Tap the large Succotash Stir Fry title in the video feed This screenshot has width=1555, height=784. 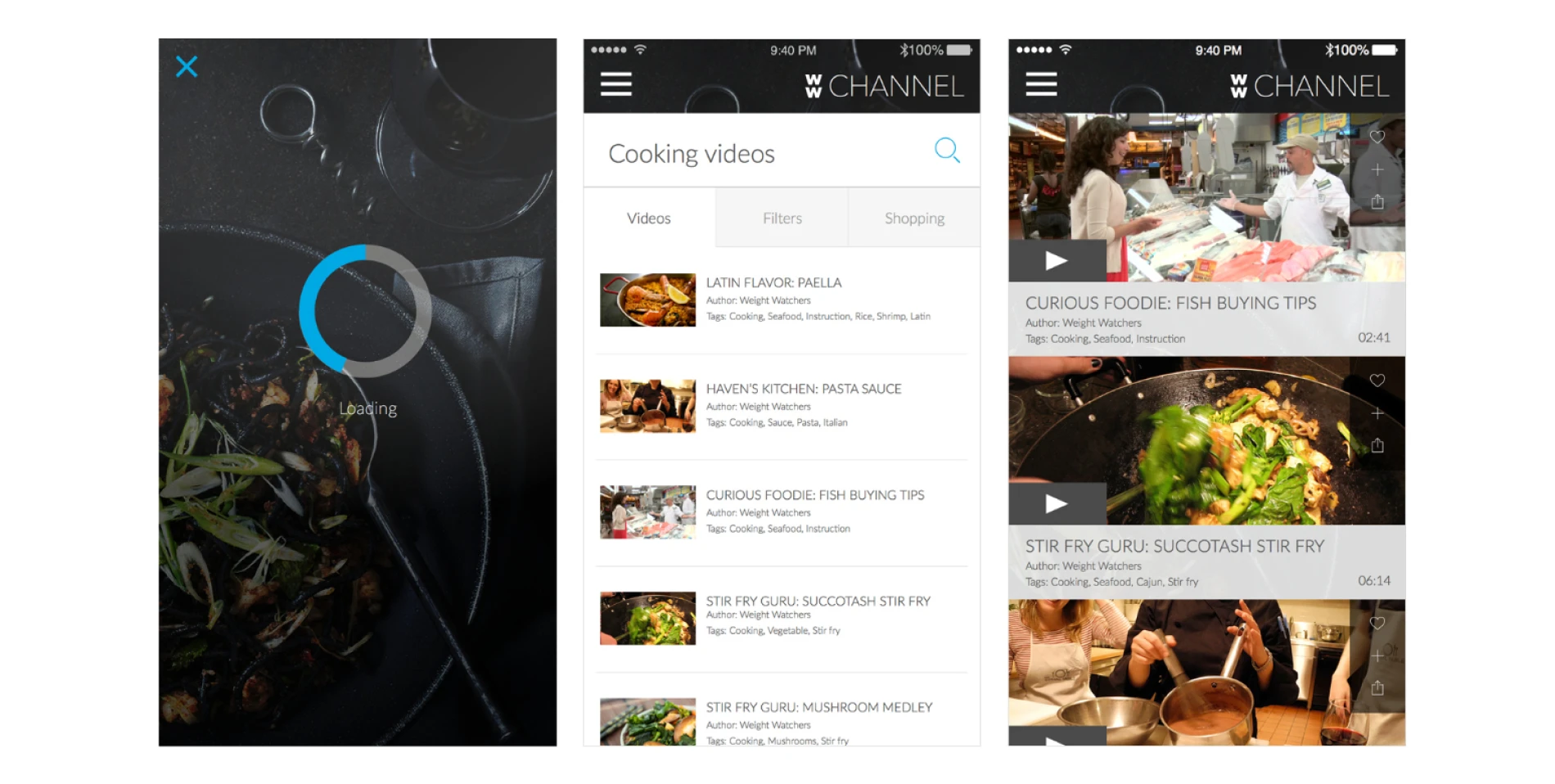1174,546
